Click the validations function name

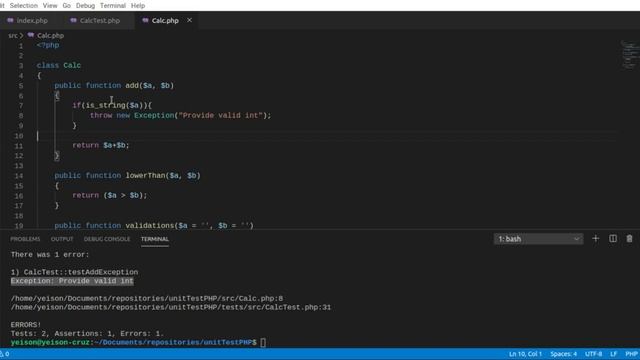(150, 225)
